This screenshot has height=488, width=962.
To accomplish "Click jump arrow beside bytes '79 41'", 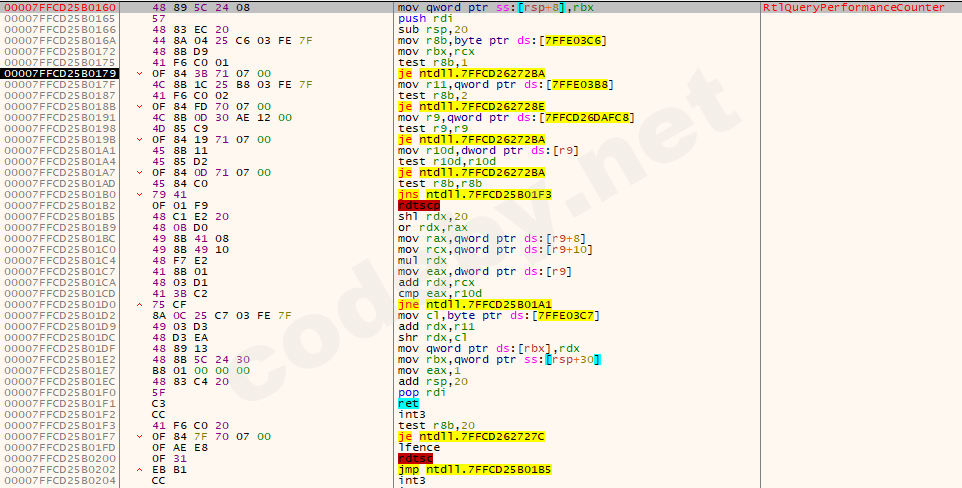I will pyautogui.click(x=140, y=195).
